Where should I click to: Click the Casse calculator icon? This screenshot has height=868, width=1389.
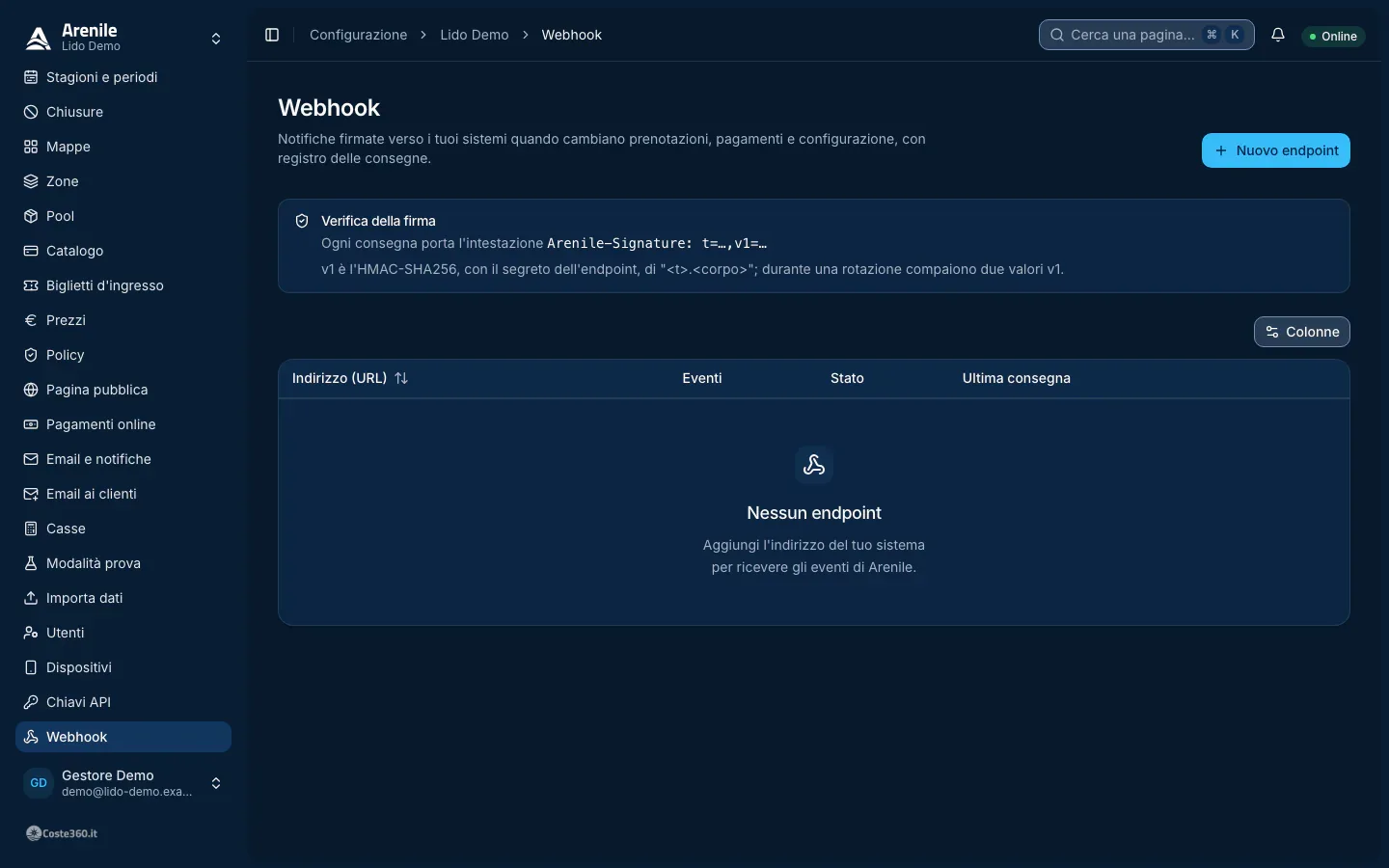coord(31,529)
